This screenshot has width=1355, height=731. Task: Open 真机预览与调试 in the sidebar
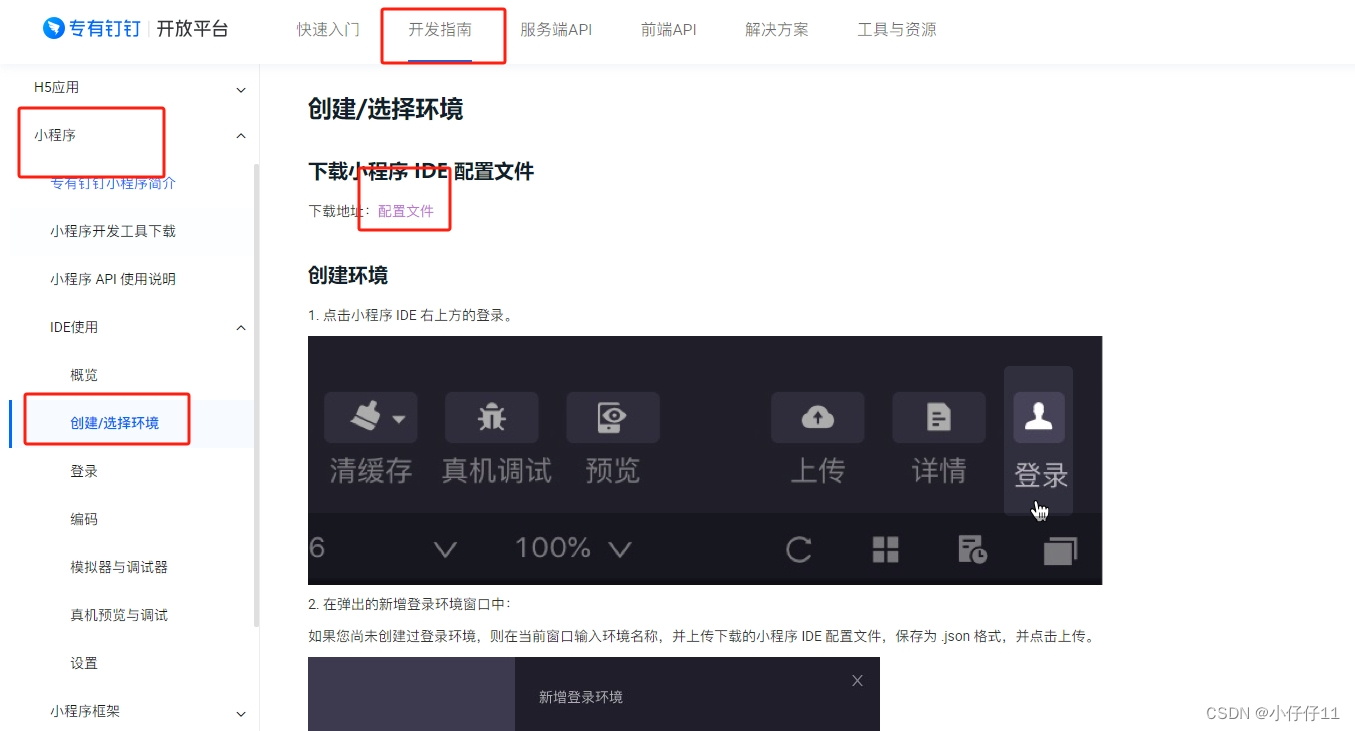coord(119,615)
